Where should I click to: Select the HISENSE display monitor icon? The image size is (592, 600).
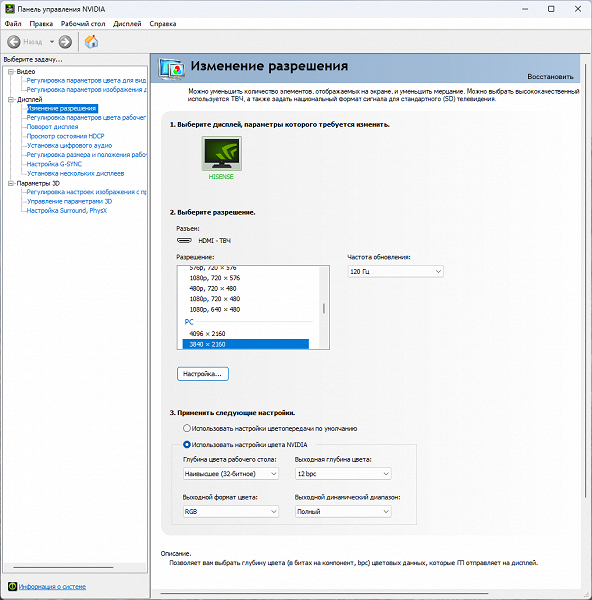222,153
